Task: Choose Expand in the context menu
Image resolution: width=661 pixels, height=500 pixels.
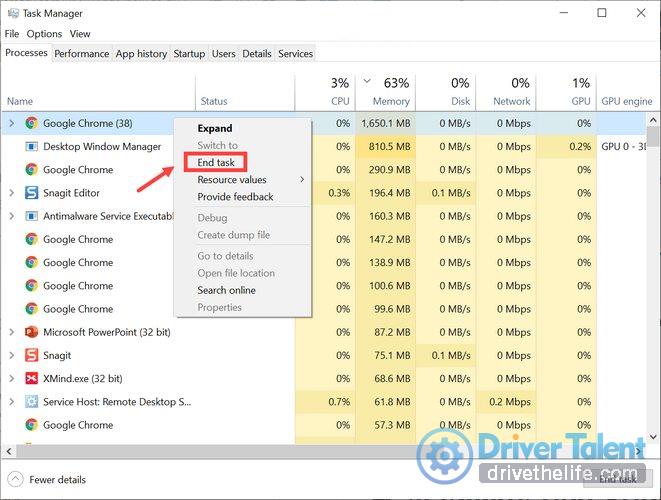Action: pyautogui.click(x=215, y=128)
